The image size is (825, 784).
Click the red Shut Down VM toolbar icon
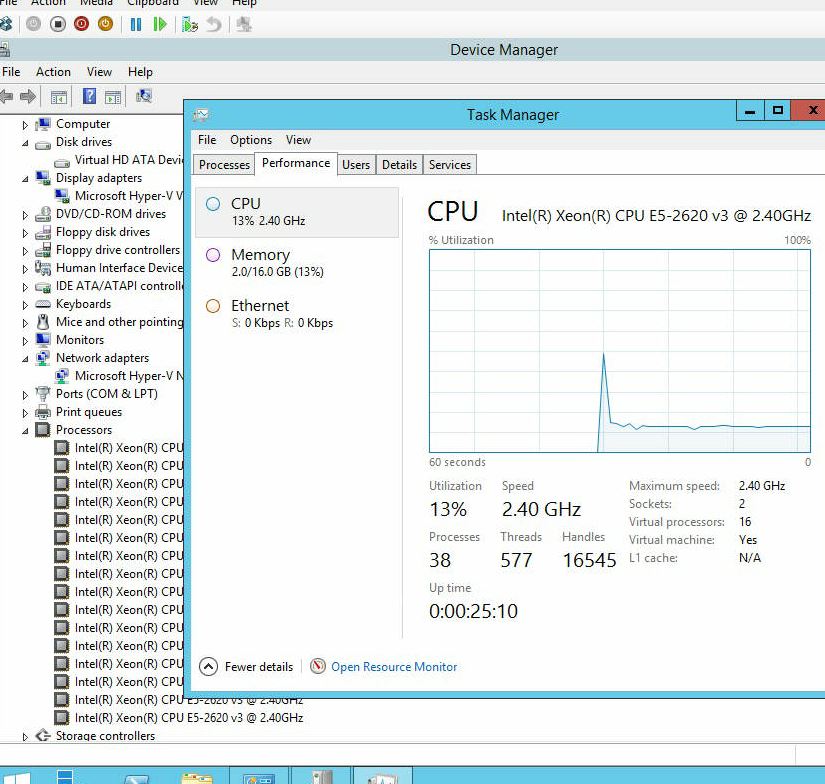point(82,24)
